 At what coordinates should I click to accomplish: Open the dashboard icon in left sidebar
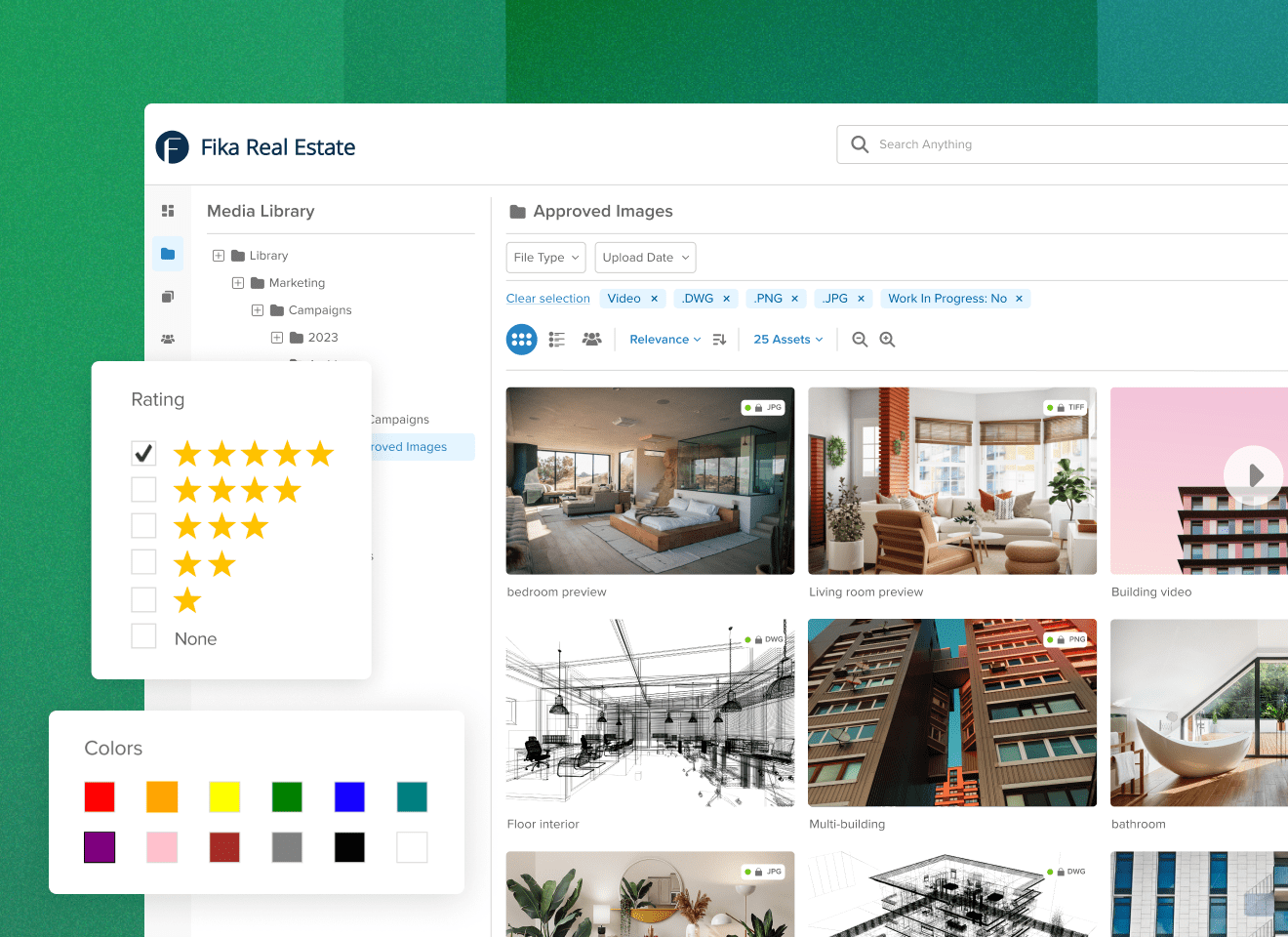point(168,211)
